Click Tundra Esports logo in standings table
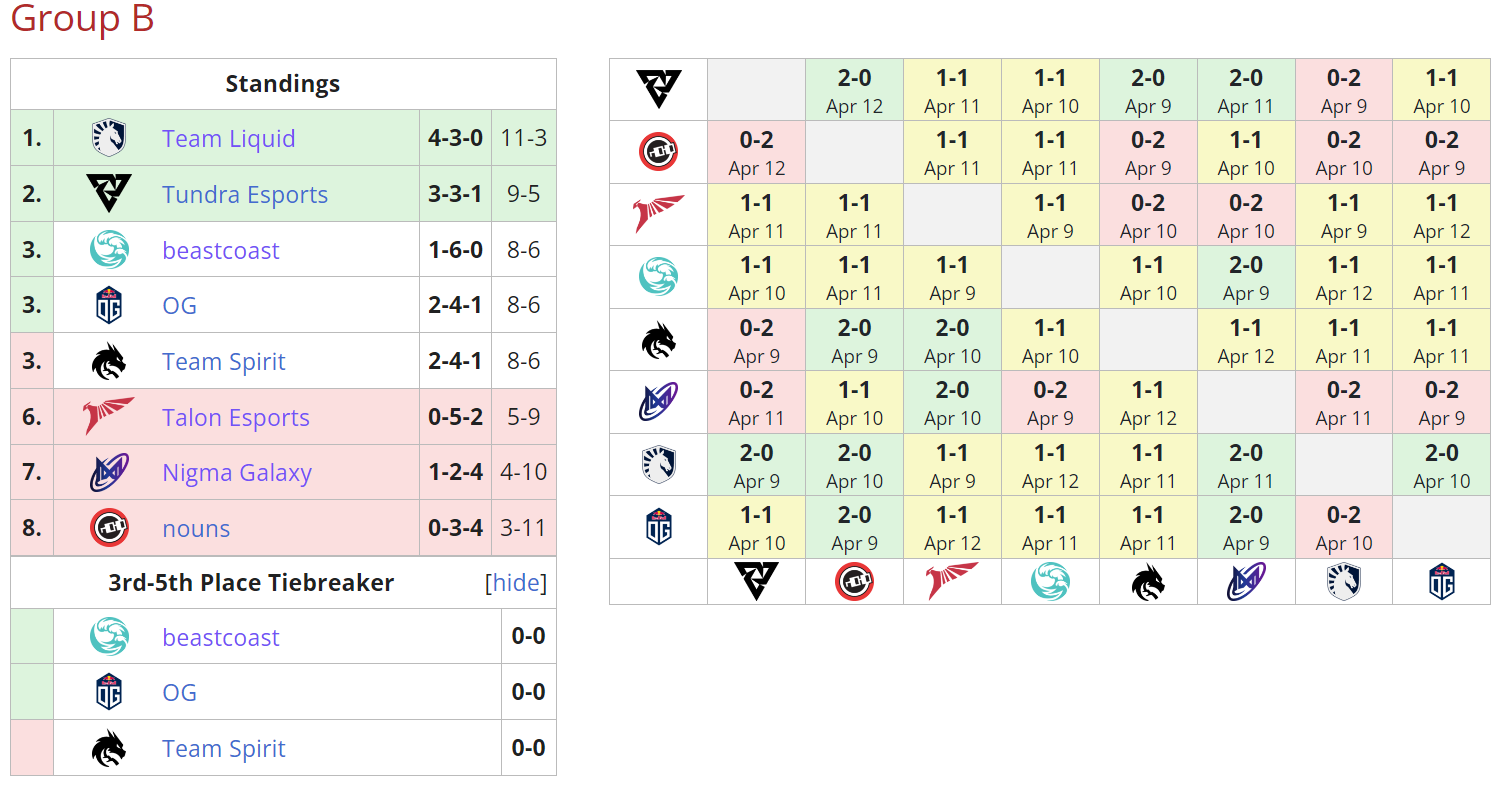The image size is (1497, 787). (x=108, y=194)
